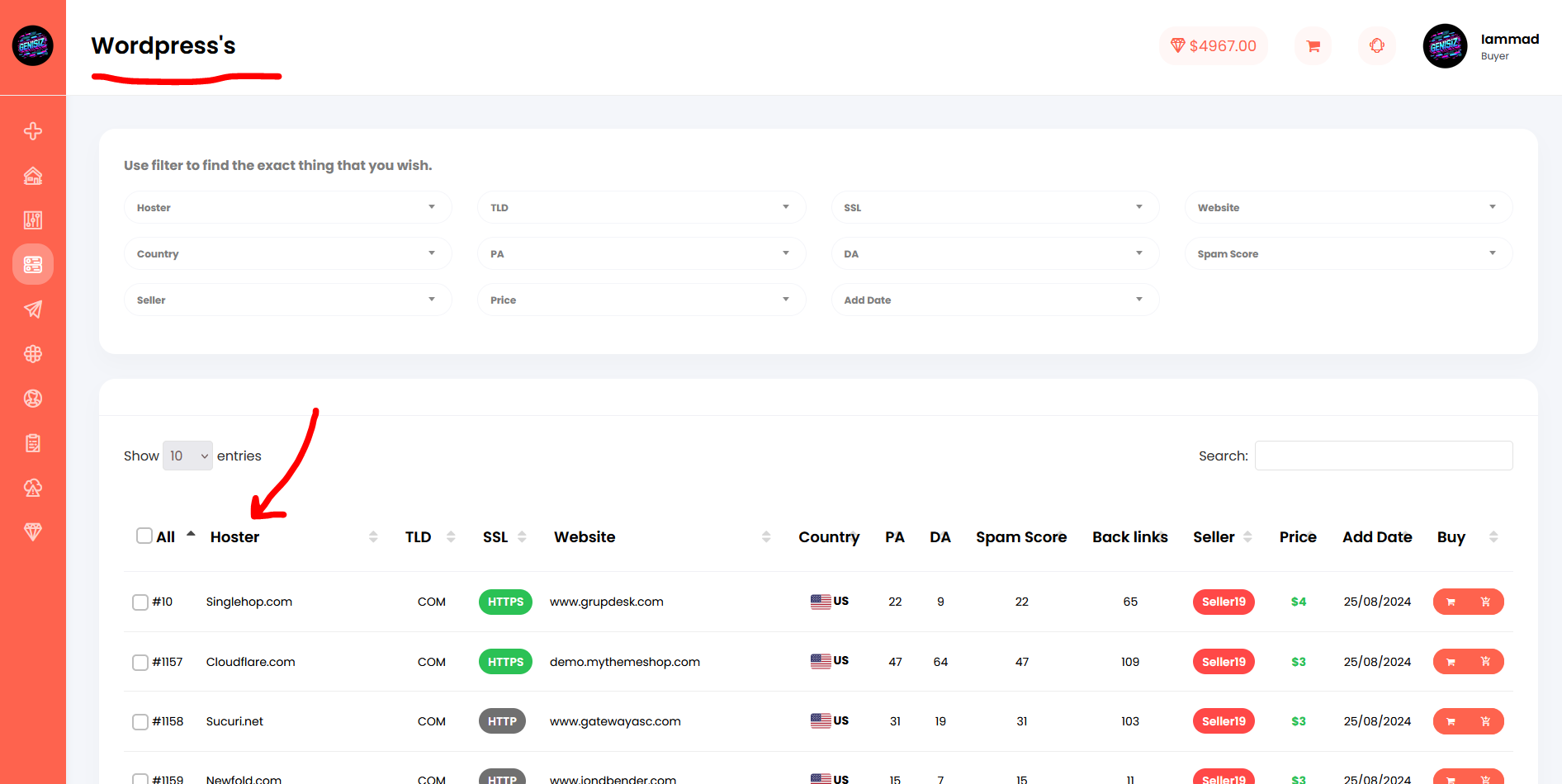The image size is (1562, 784).
Task: Tick the checkbox for row #1158
Action: pyautogui.click(x=140, y=722)
